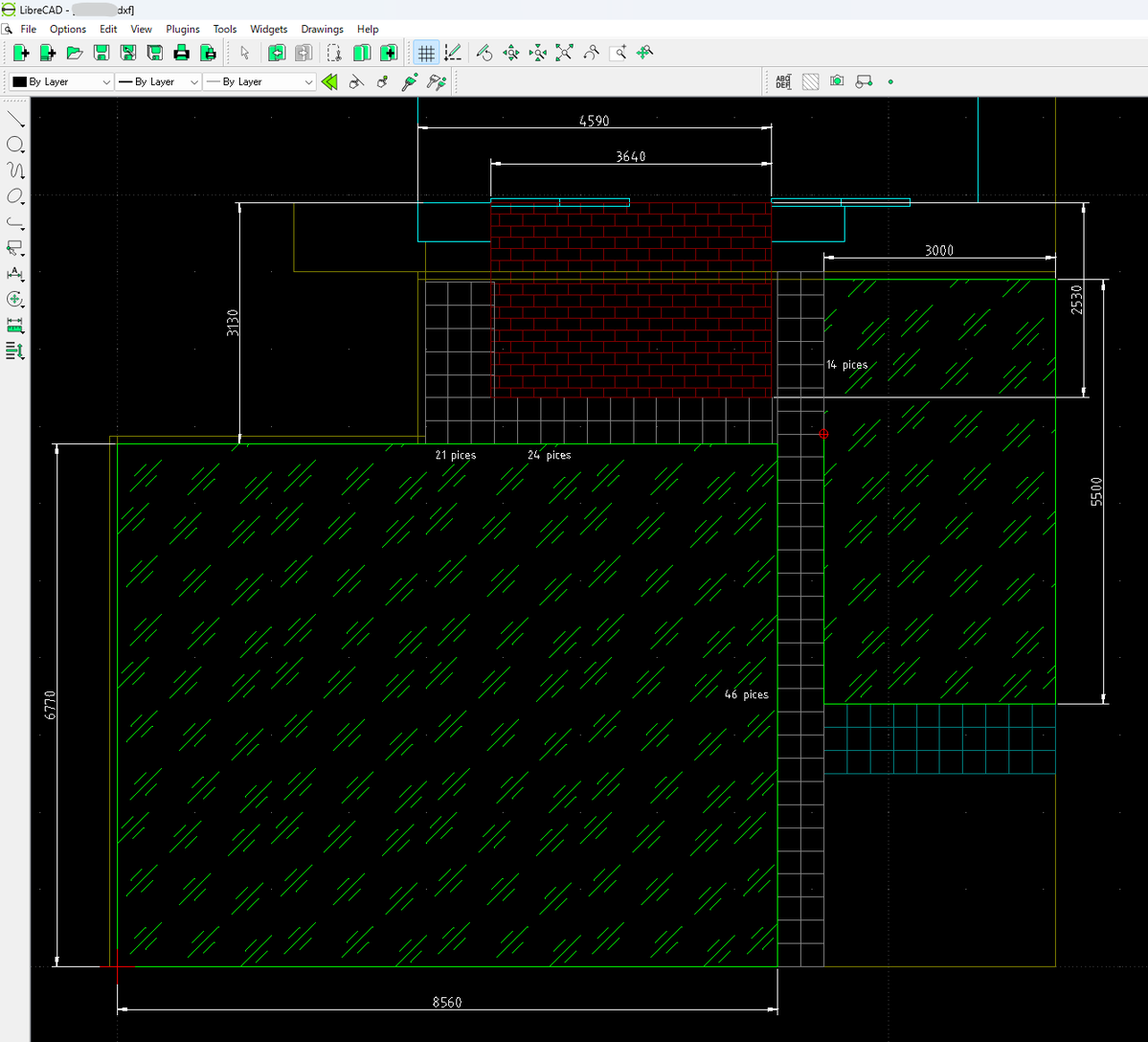Open the File menu
The image size is (1148, 1042).
click(x=29, y=30)
